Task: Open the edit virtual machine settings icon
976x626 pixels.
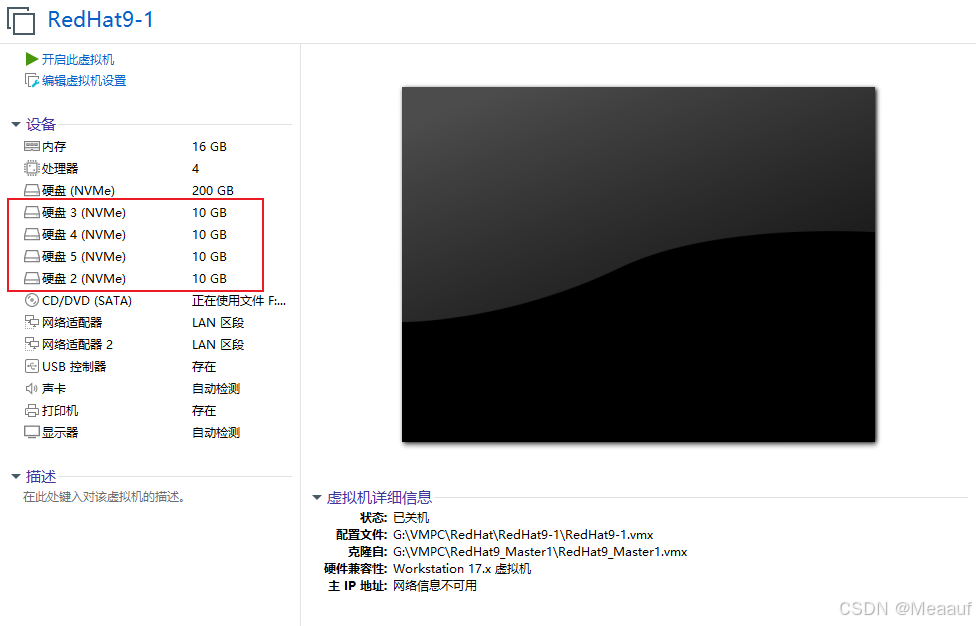Action: pyautogui.click(x=32, y=80)
